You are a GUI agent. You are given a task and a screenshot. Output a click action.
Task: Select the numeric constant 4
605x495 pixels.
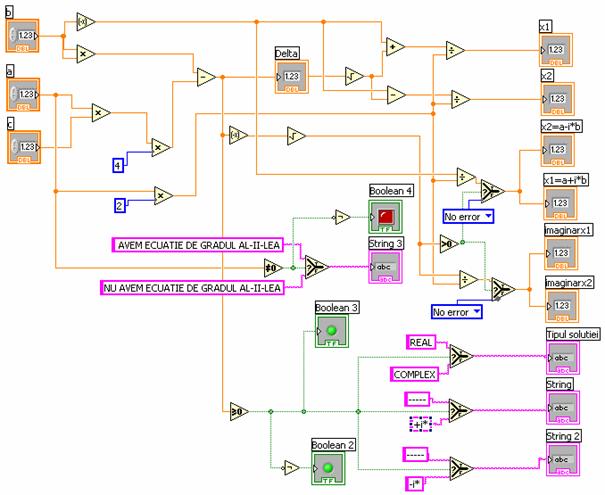pos(118,162)
